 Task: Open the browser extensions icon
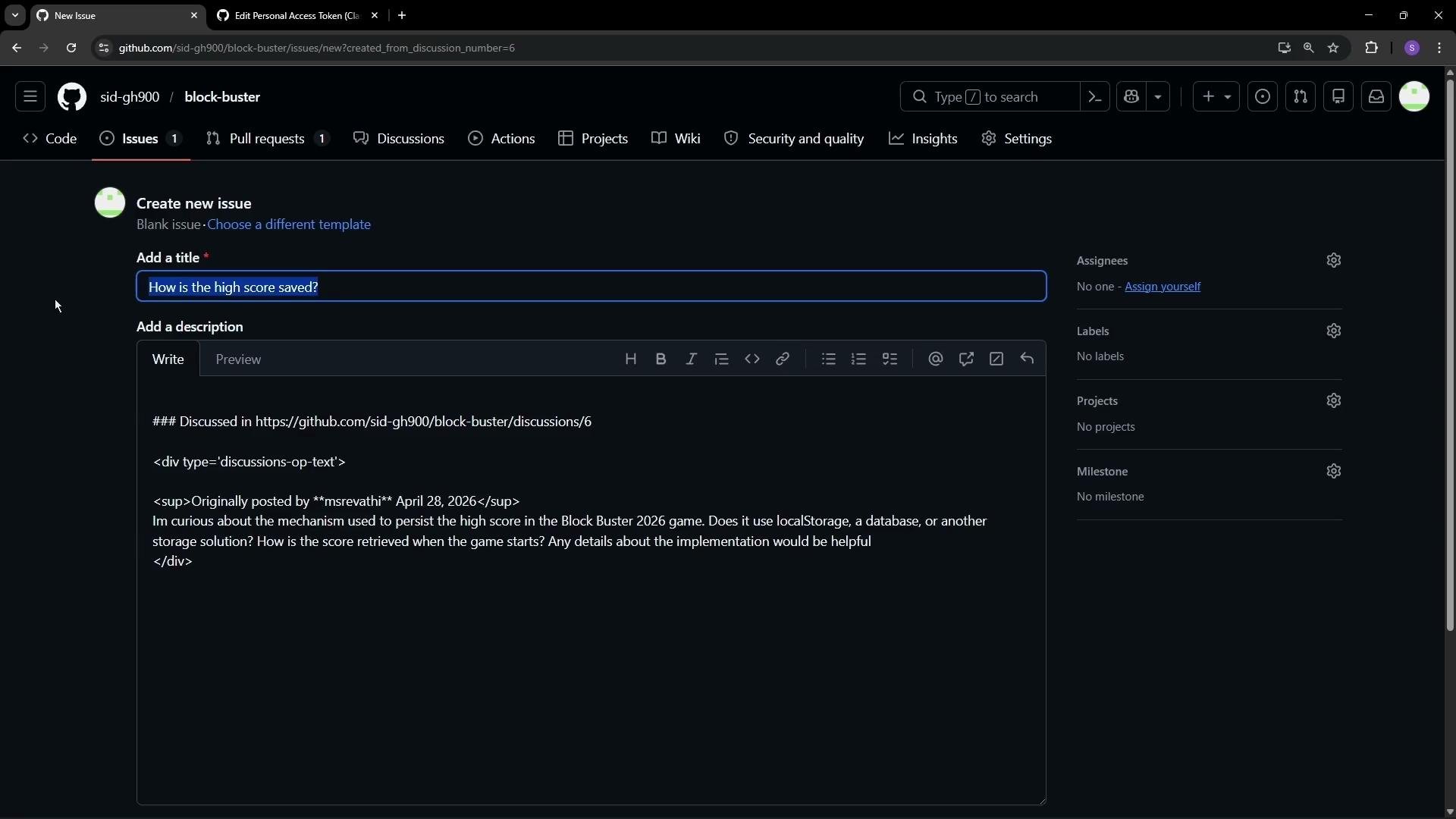pos(1372,48)
